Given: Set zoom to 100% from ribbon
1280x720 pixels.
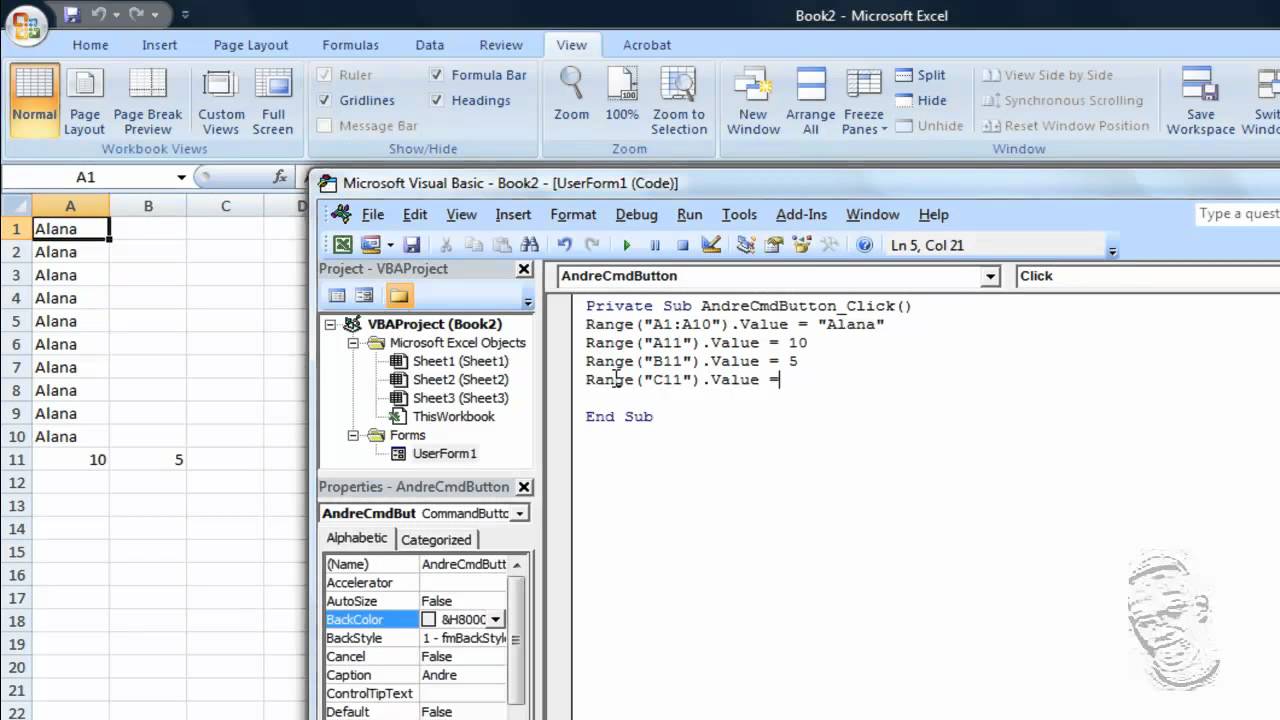Looking at the screenshot, I should (x=622, y=95).
